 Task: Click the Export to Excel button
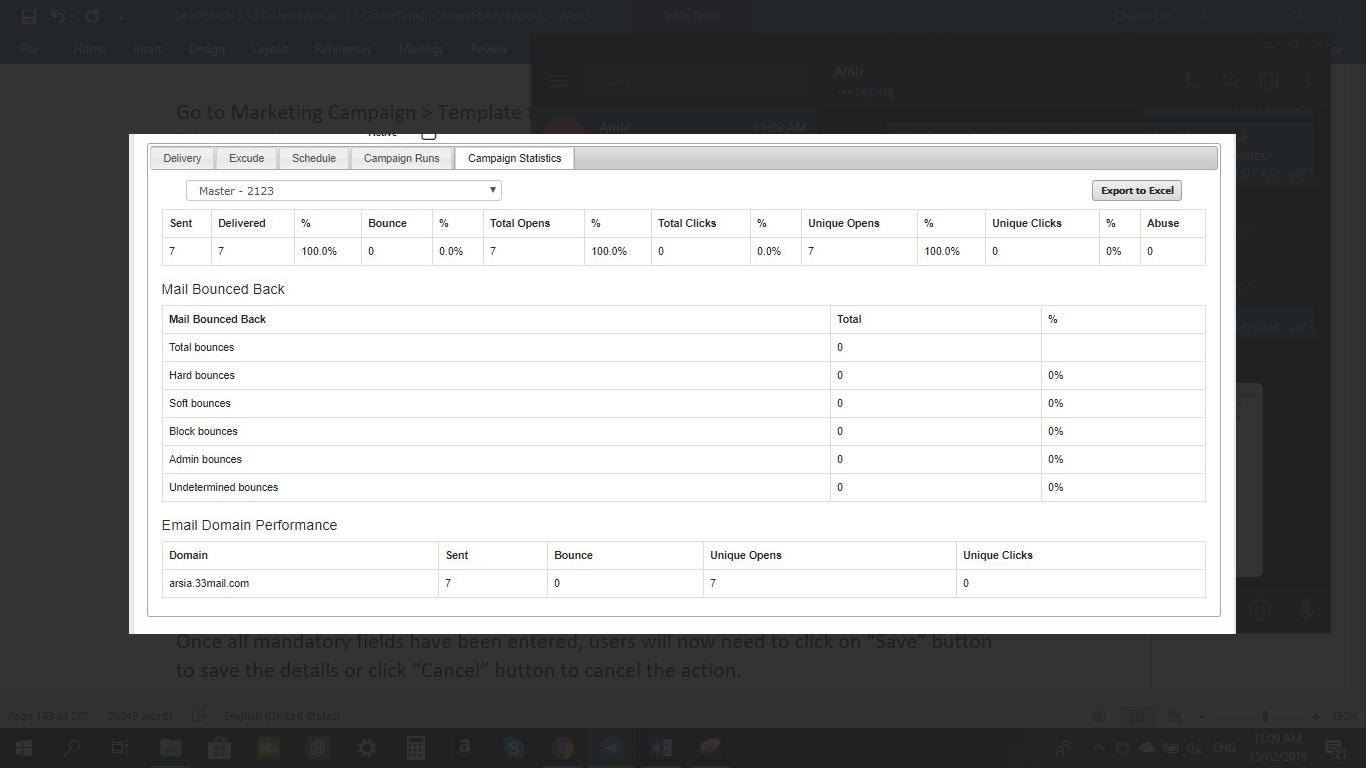pyautogui.click(x=1137, y=190)
